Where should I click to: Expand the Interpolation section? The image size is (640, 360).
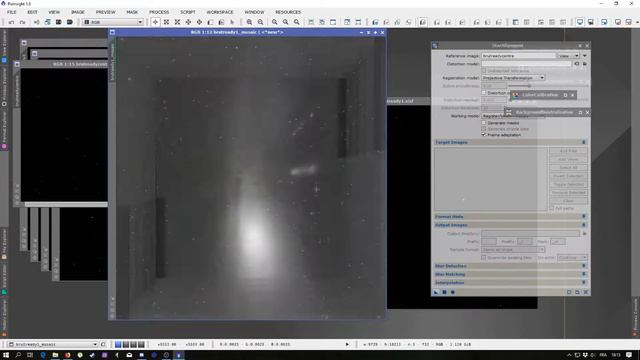[x=583, y=282]
